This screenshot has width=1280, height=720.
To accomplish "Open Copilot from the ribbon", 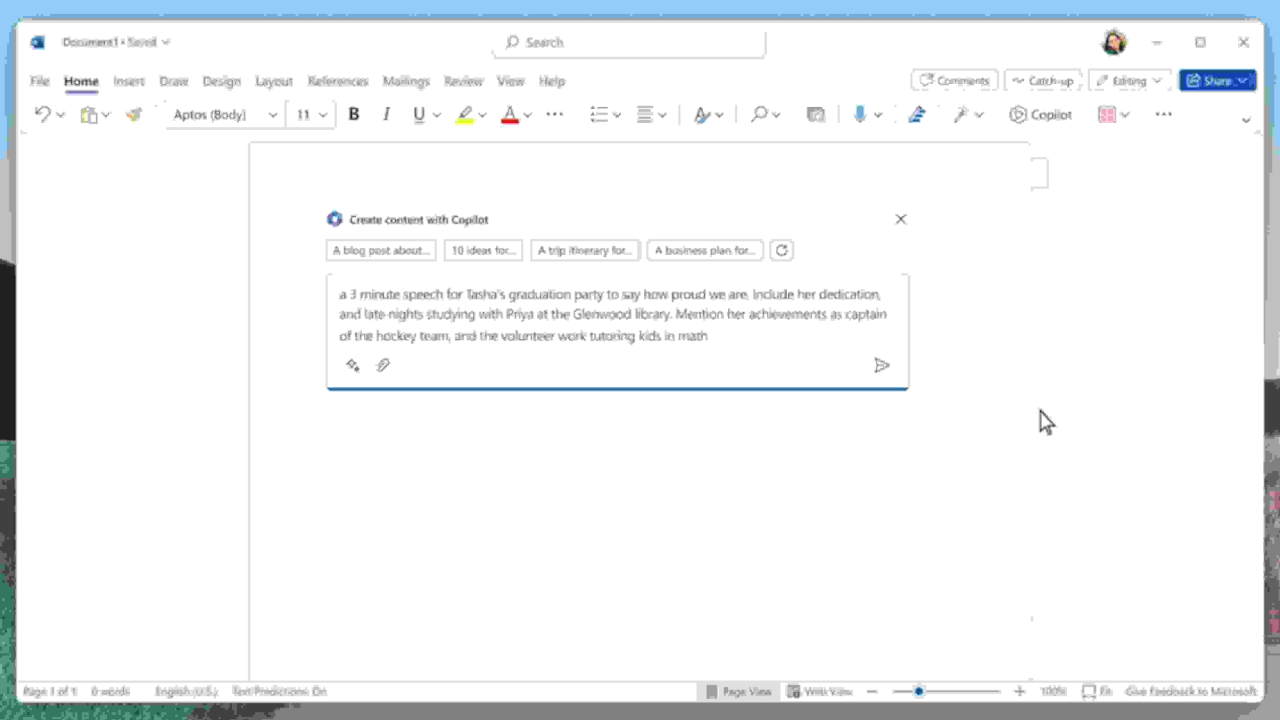I will click(x=1040, y=114).
